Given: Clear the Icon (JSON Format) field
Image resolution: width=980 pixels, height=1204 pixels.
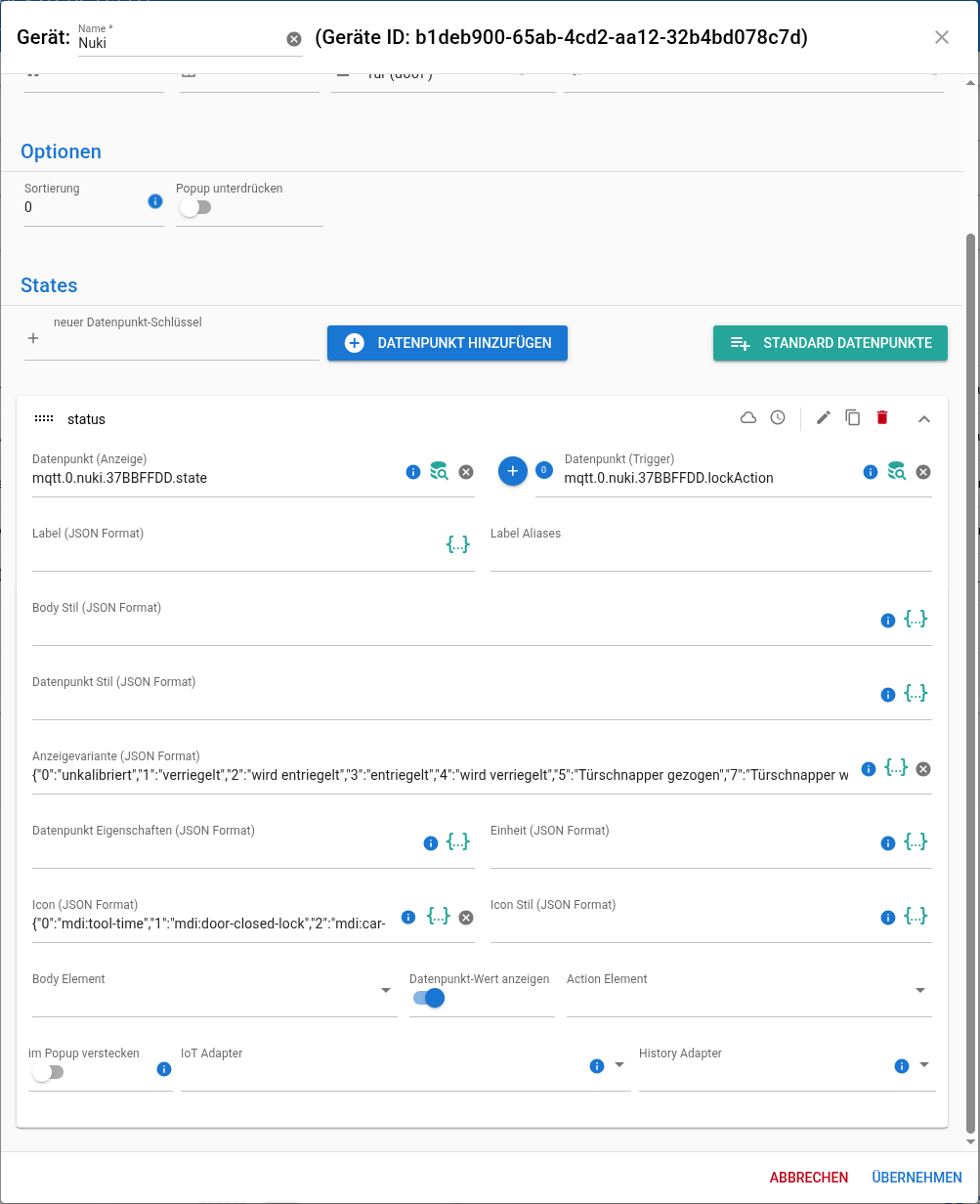Looking at the screenshot, I should [466, 918].
